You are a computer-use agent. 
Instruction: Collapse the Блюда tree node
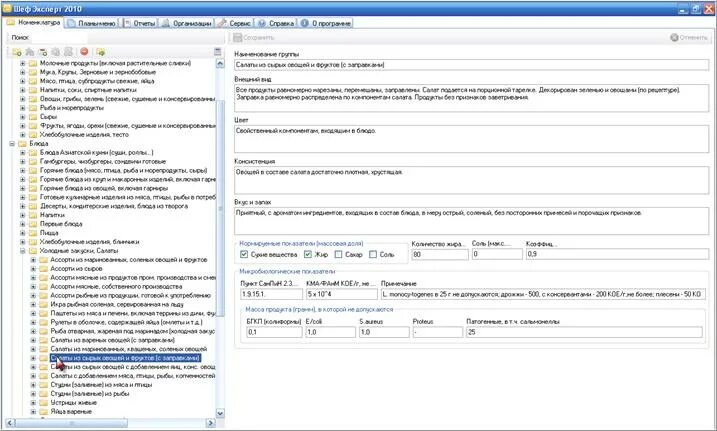coord(12,144)
